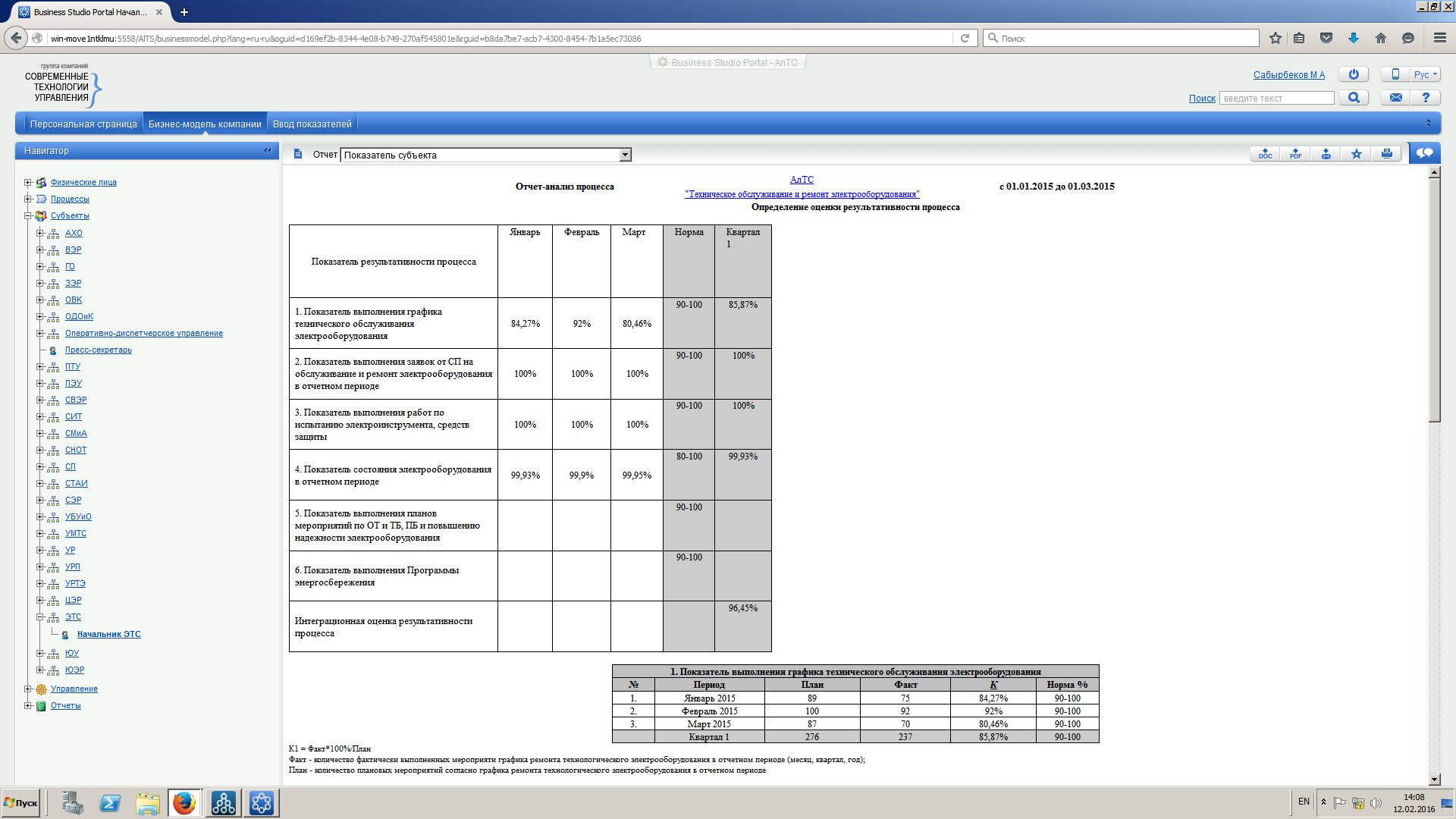The image size is (1456, 819).
Task: Print the report
Action: [1386, 154]
